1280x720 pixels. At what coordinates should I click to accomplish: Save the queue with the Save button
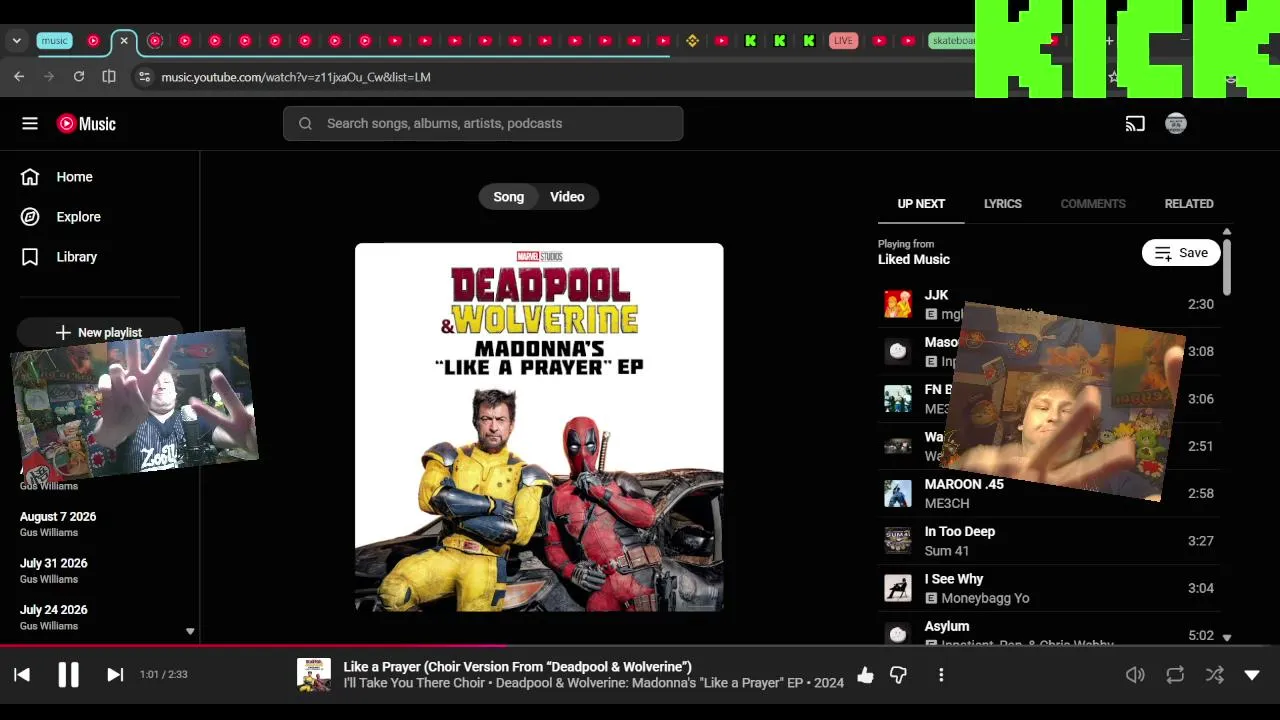click(x=1181, y=253)
